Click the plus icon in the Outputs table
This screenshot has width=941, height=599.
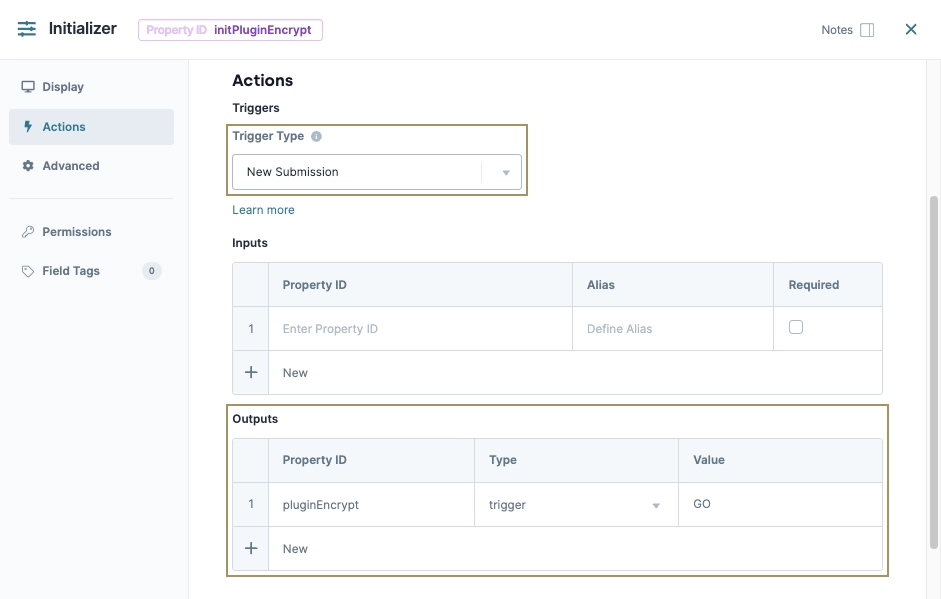pos(250,548)
